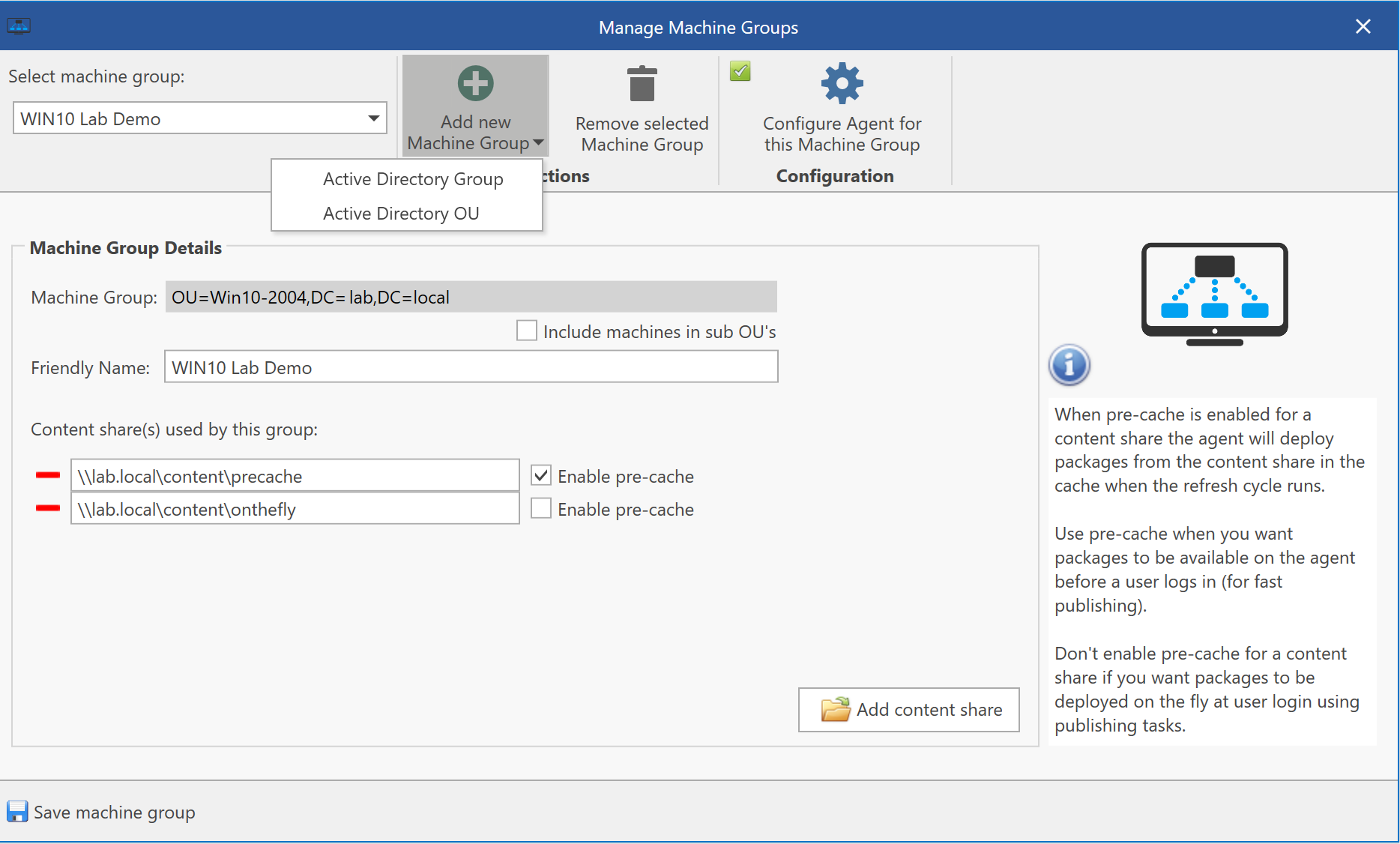Close the Manage Machine Groups window
This screenshot has width=1400, height=844.
click(x=1363, y=27)
